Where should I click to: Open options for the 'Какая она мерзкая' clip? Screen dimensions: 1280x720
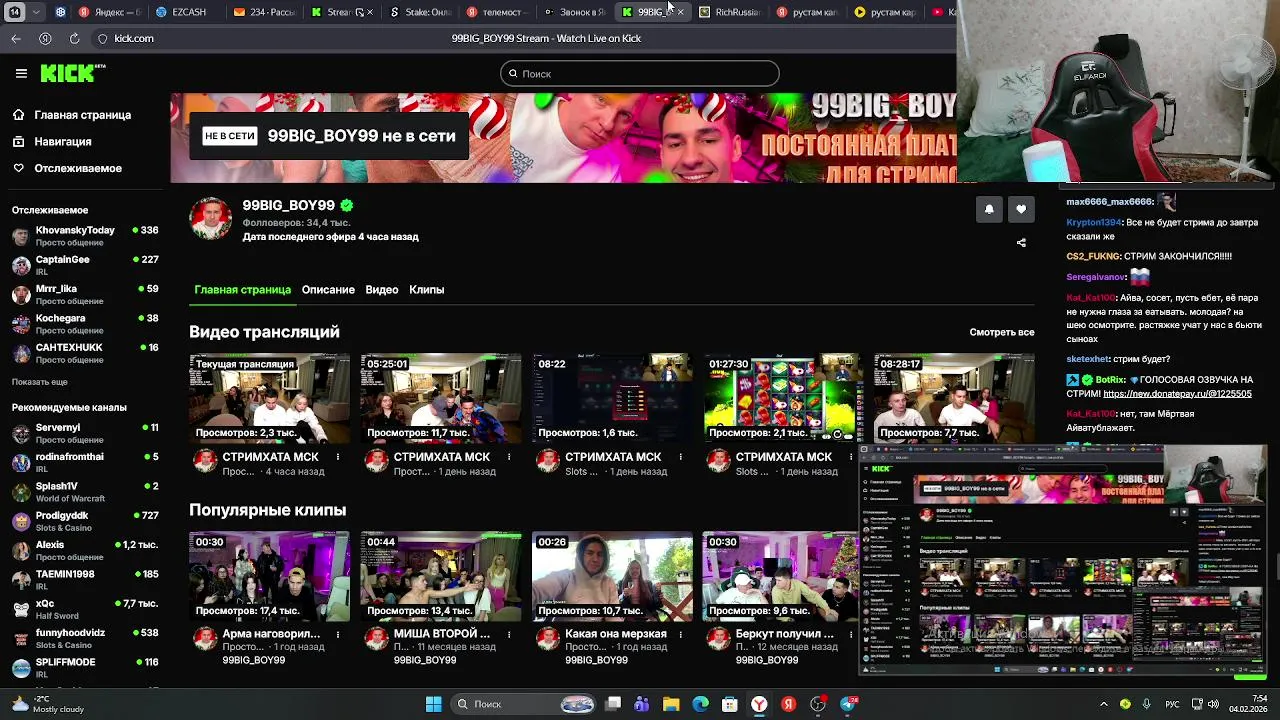[x=680, y=634]
